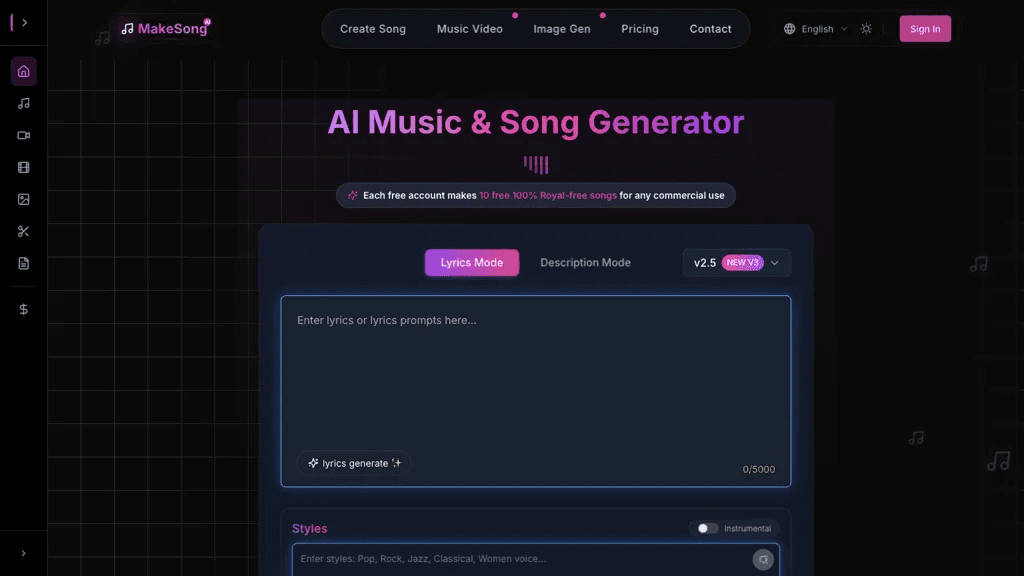The height and width of the screenshot is (576, 1024).
Task: Open the Home icon in sidebar
Action: [x=24, y=71]
